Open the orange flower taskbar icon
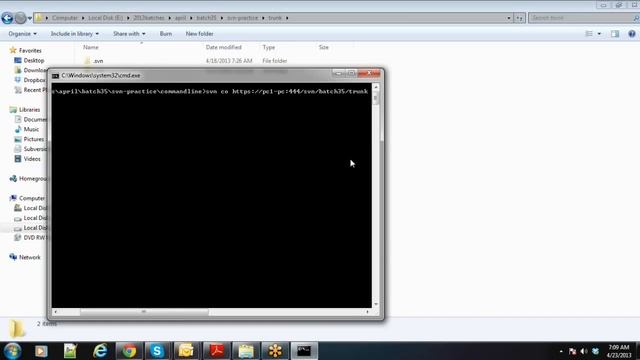Viewport: 640px width, 360px height. [x=275, y=351]
